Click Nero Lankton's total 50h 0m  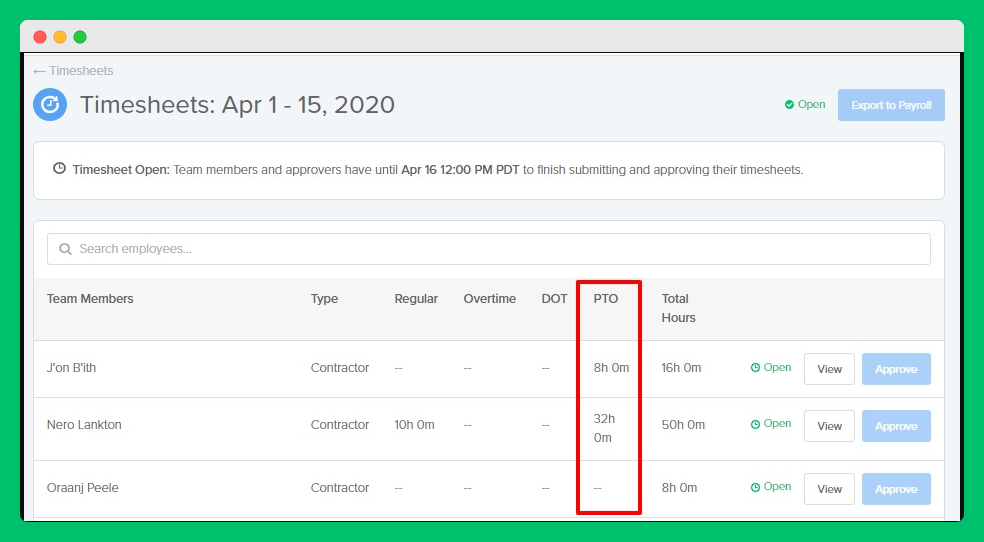[x=683, y=425]
